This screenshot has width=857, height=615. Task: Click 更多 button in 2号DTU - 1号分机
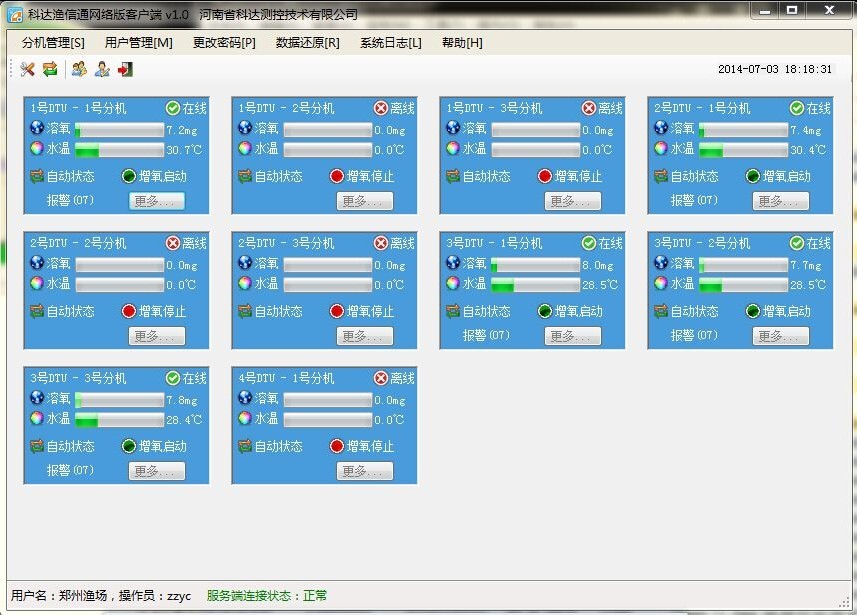pos(780,201)
